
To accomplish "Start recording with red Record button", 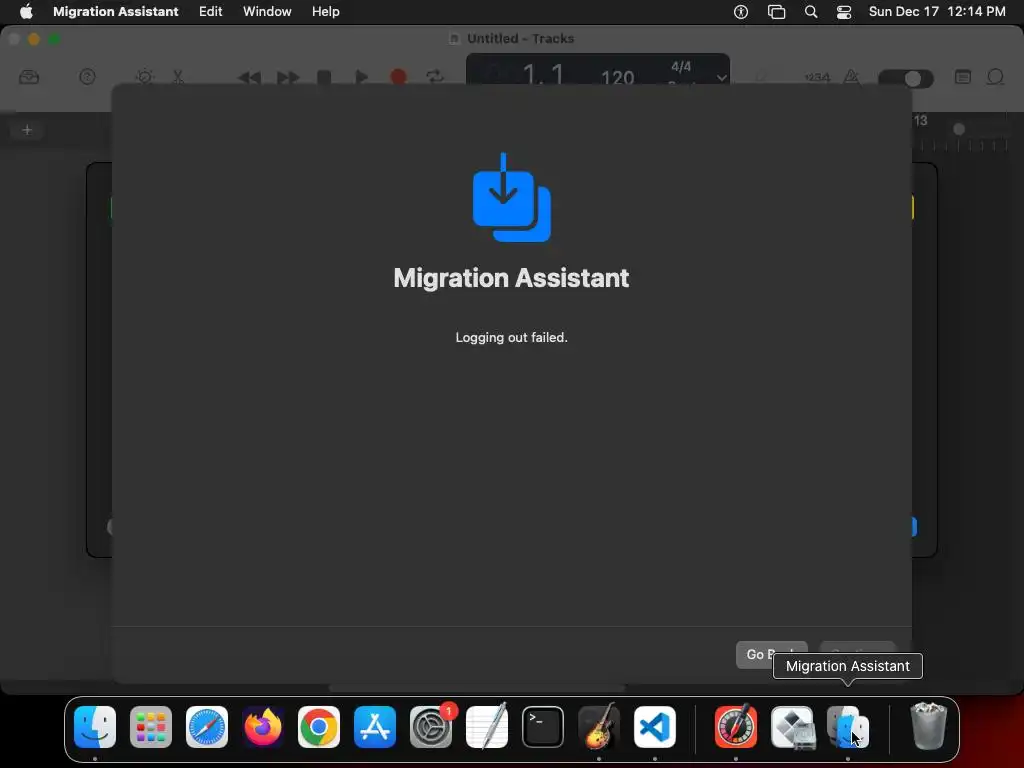I will 398,77.
